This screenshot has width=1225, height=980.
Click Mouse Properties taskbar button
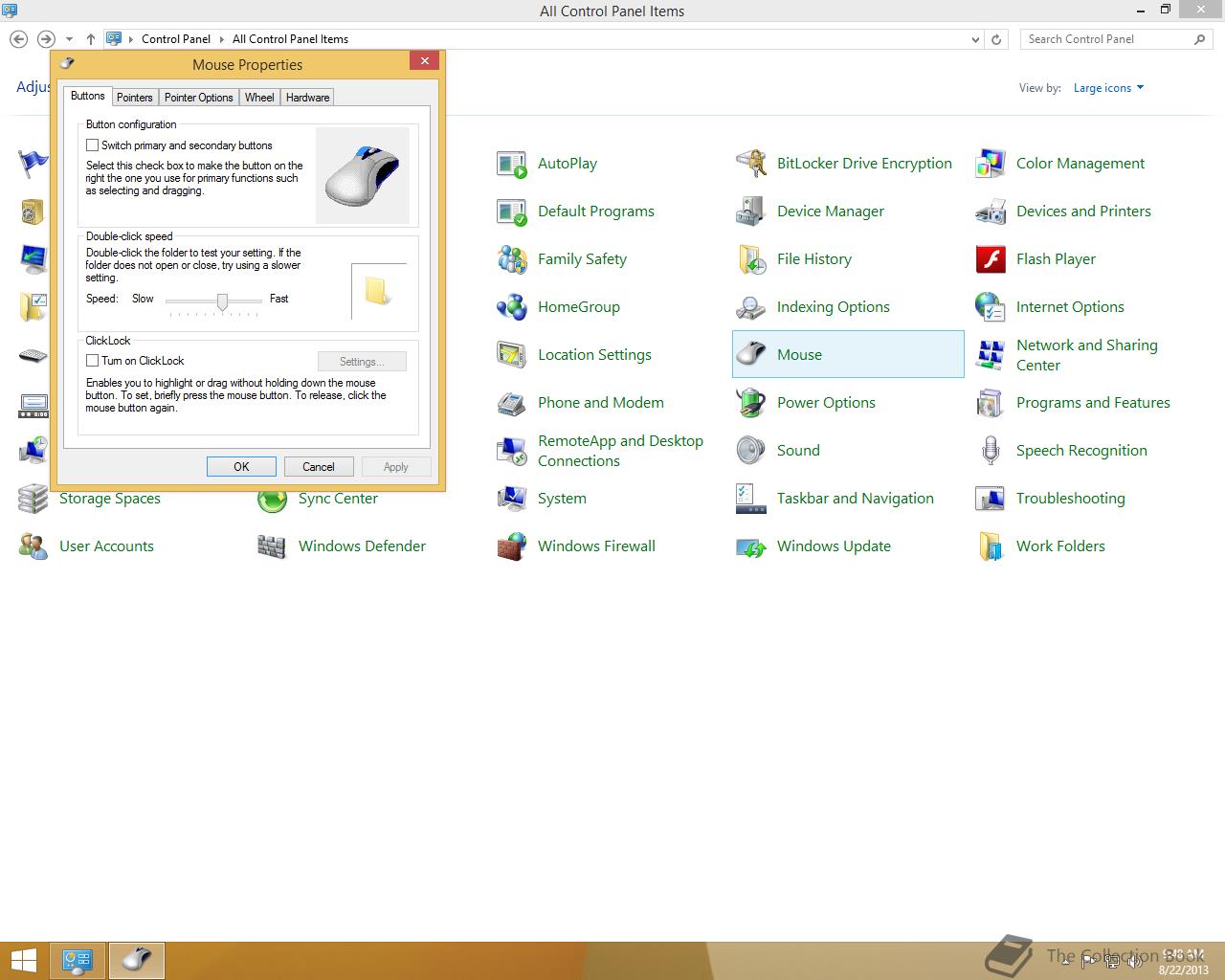137,961
